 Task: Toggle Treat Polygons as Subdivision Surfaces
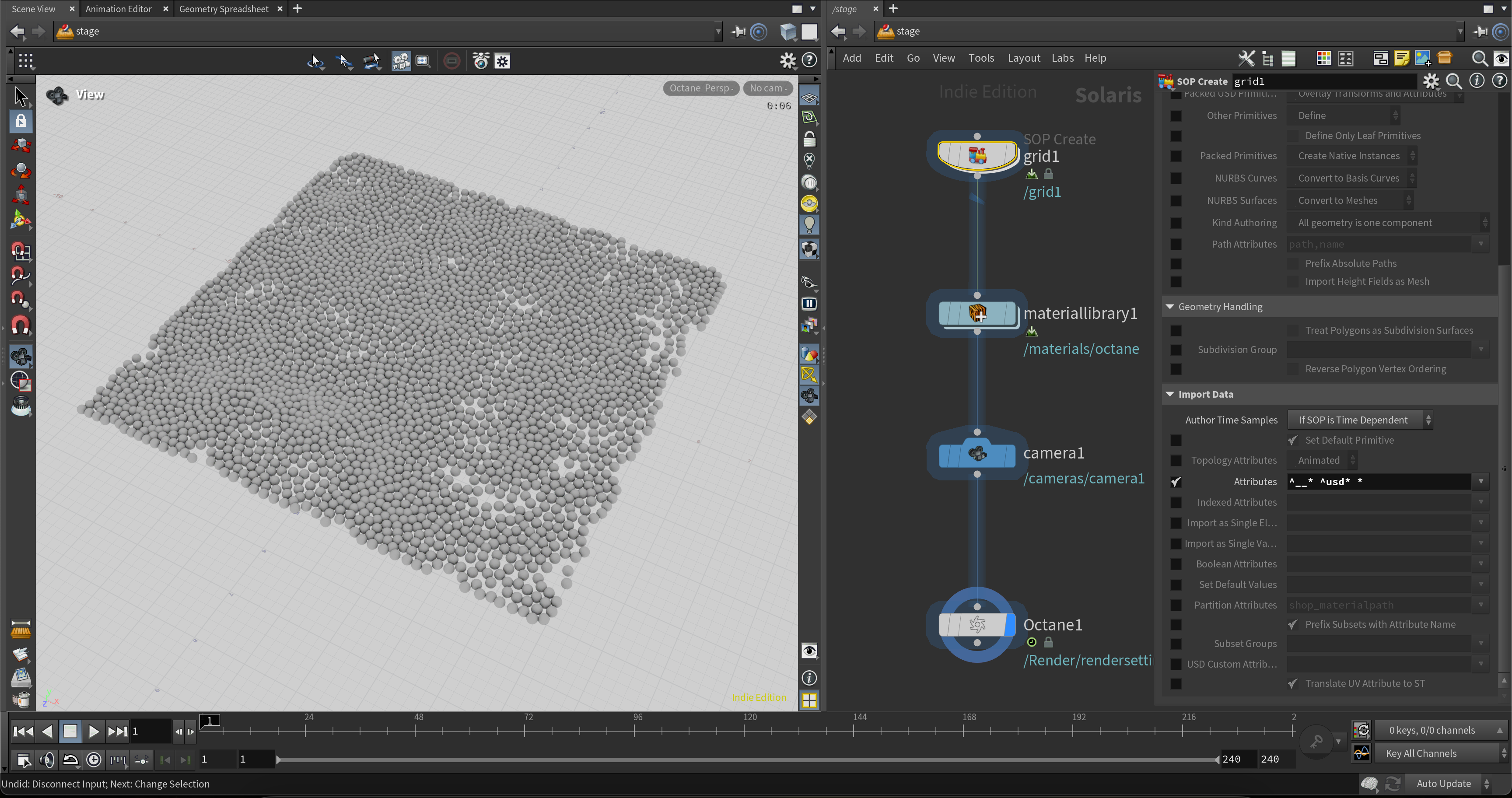coord(1292,331)
